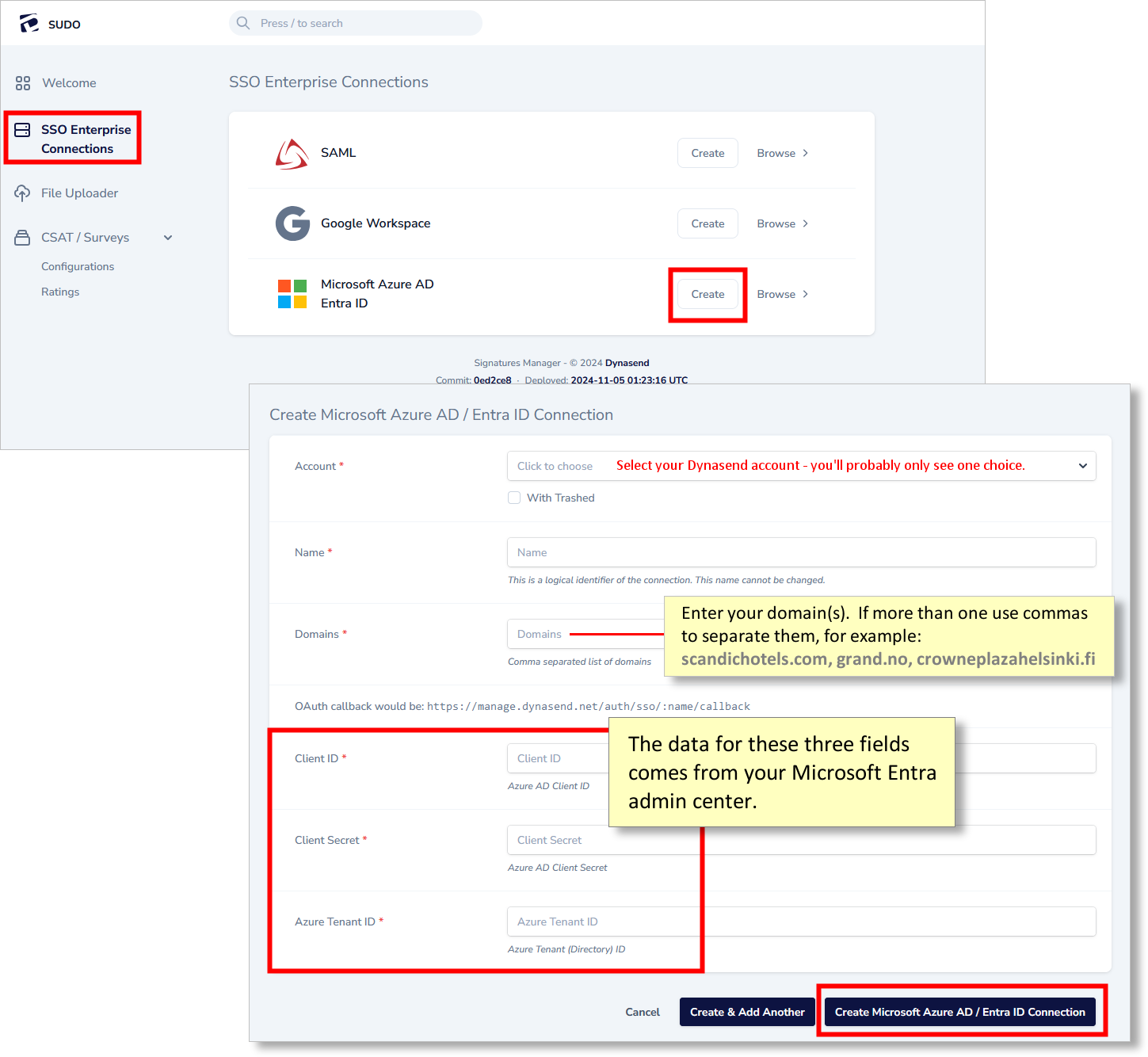The width and height of the screenshot is (1148, 1057).
Task: Click the CSAT / Surveys icon
Action: coord(22,238)
